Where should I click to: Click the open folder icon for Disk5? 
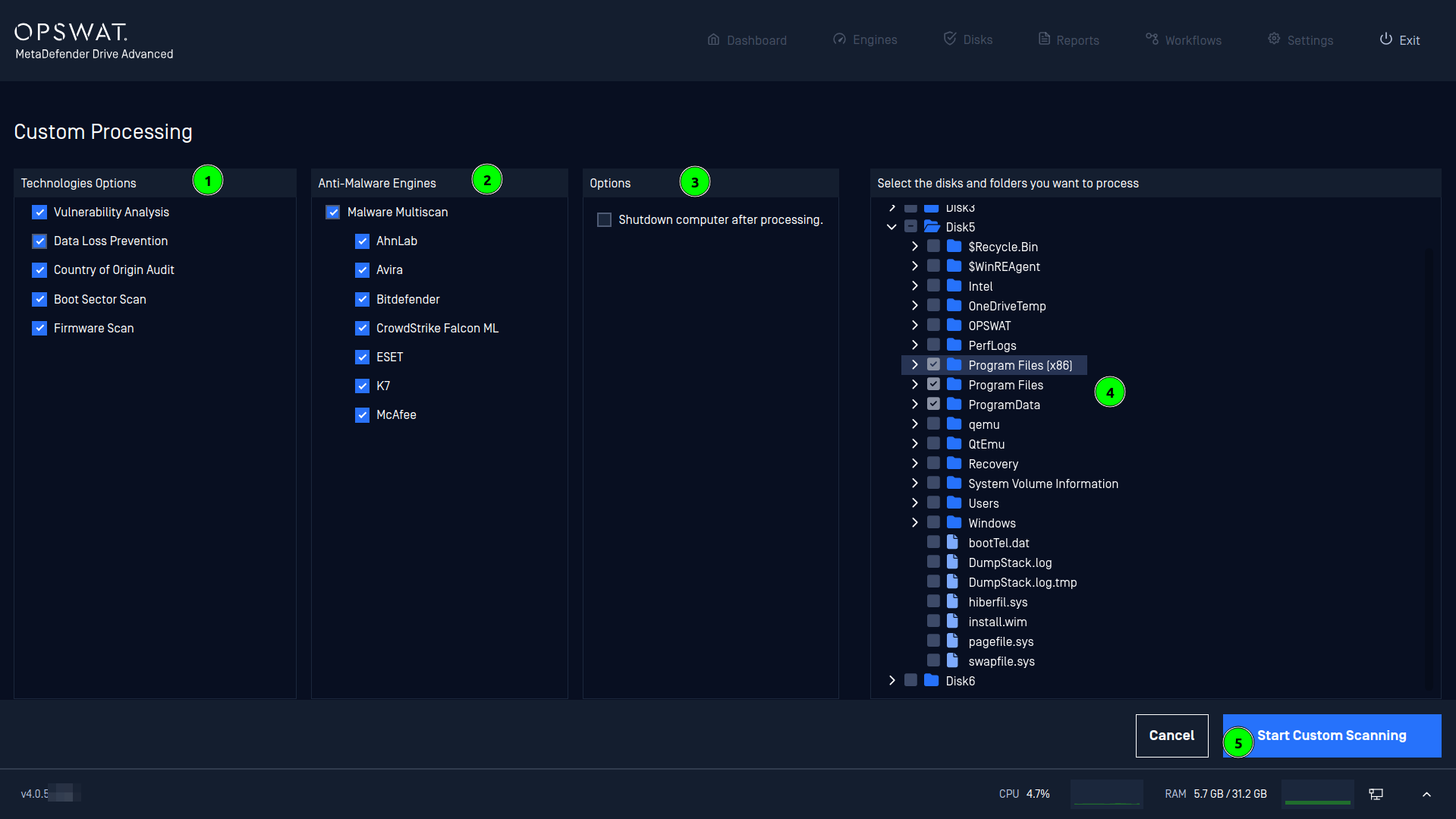(x=932, y=227)
